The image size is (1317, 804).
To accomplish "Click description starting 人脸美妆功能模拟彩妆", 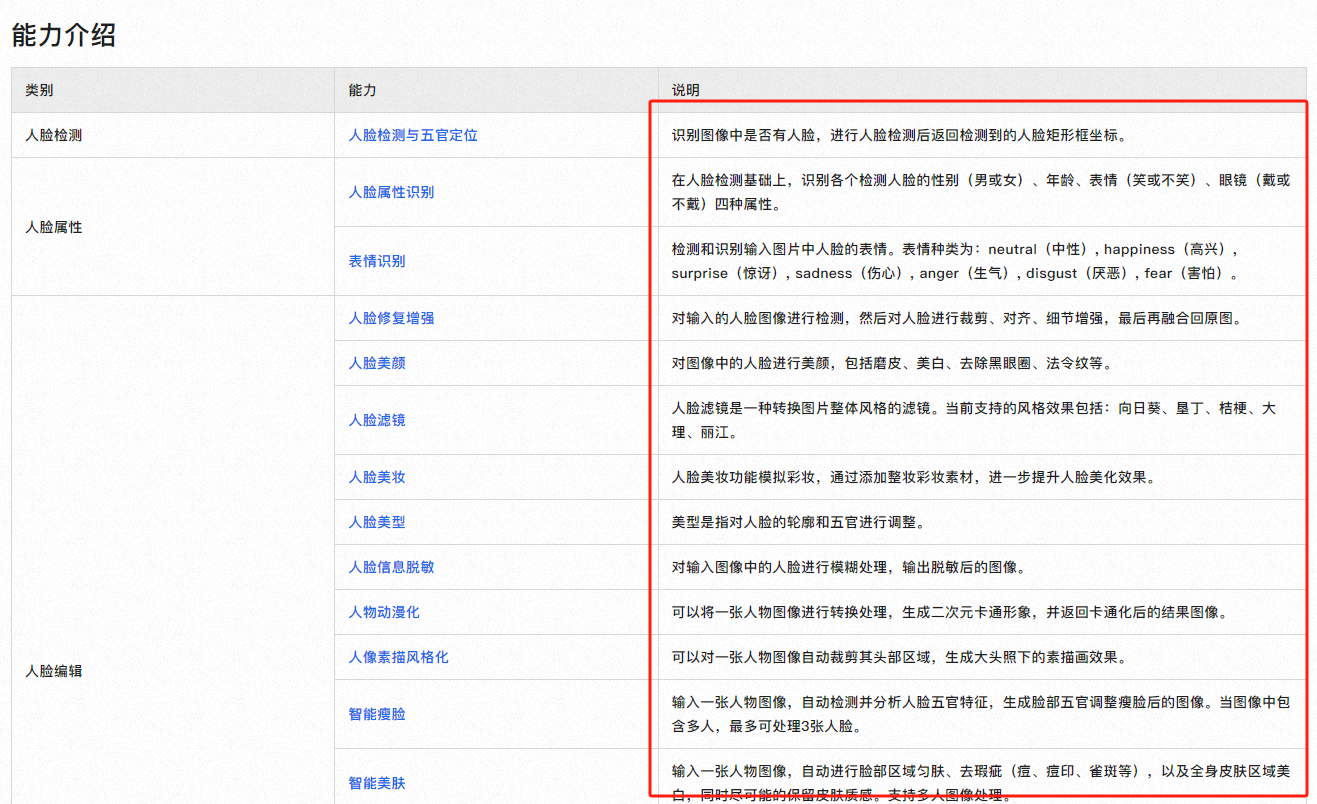I will point(914,477).
